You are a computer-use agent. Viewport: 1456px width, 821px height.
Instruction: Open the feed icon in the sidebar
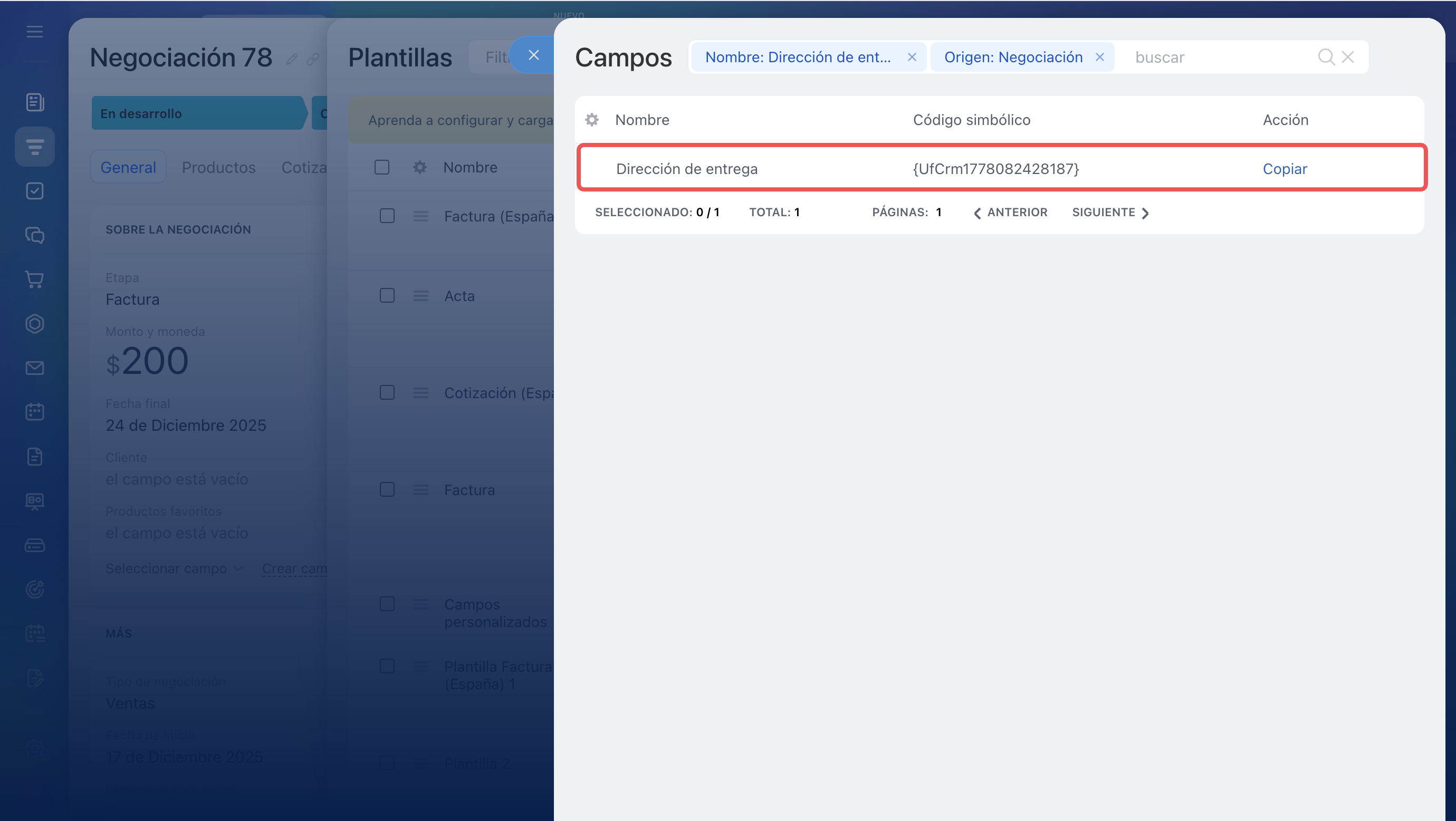[34, 102]
